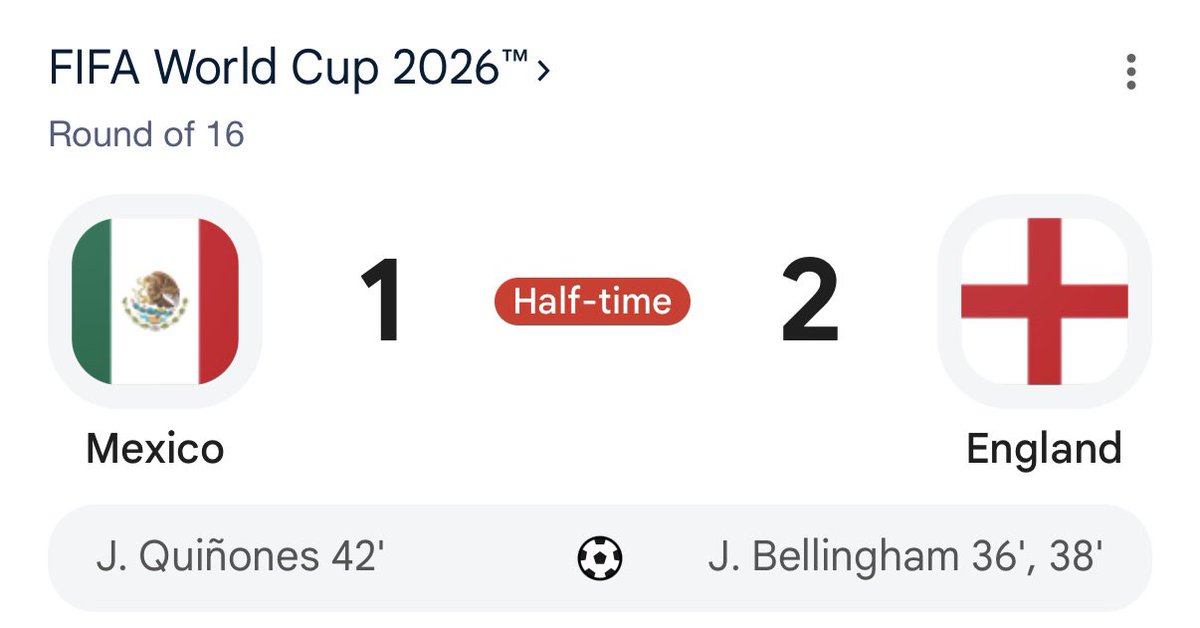Image resolution: width=1200 pixels, height=628 pixels.
Task: Click the green stripe of Mexico's flag
Action: pos(91,301)
